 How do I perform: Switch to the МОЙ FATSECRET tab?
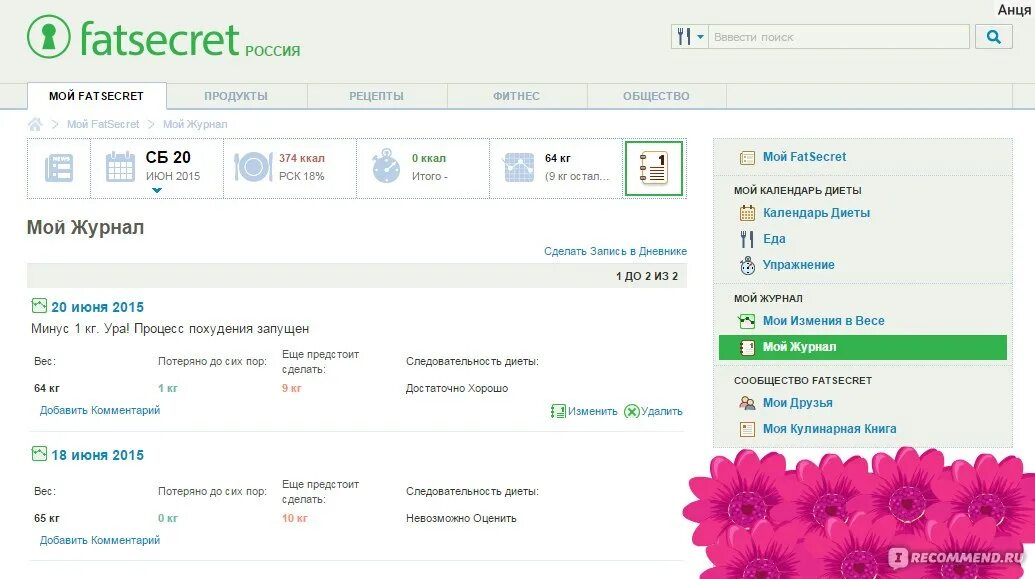click(x=96, y=96)
